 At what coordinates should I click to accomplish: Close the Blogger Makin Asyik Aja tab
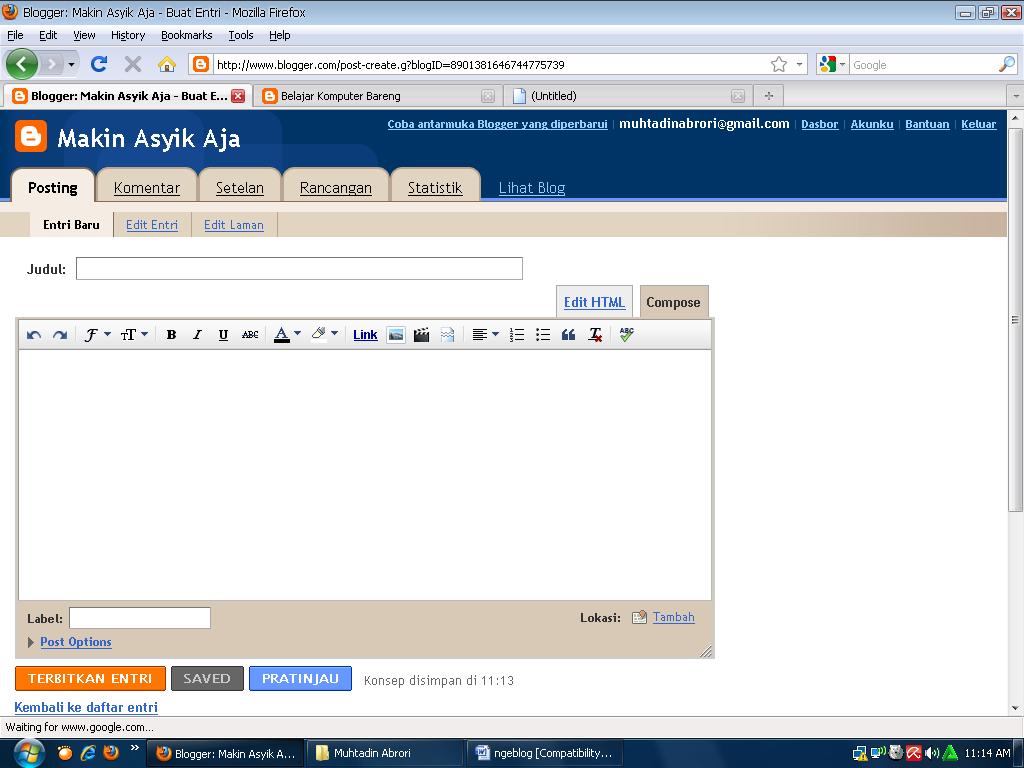238,96
